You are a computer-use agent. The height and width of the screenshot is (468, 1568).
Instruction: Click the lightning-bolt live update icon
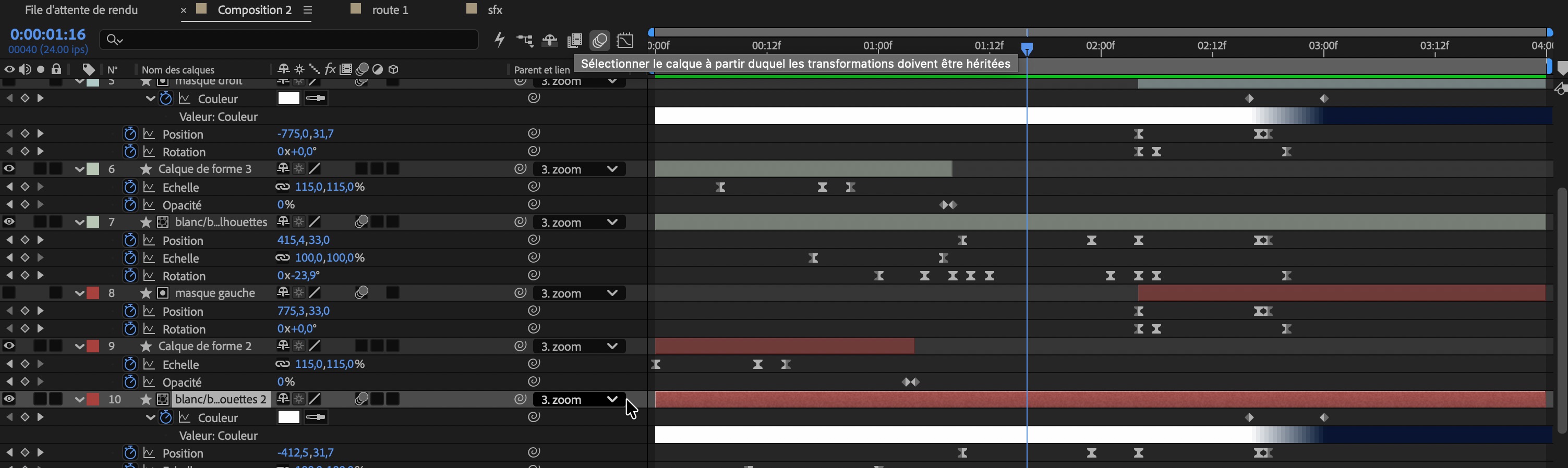pyautogui.click(x=500, y=40)
